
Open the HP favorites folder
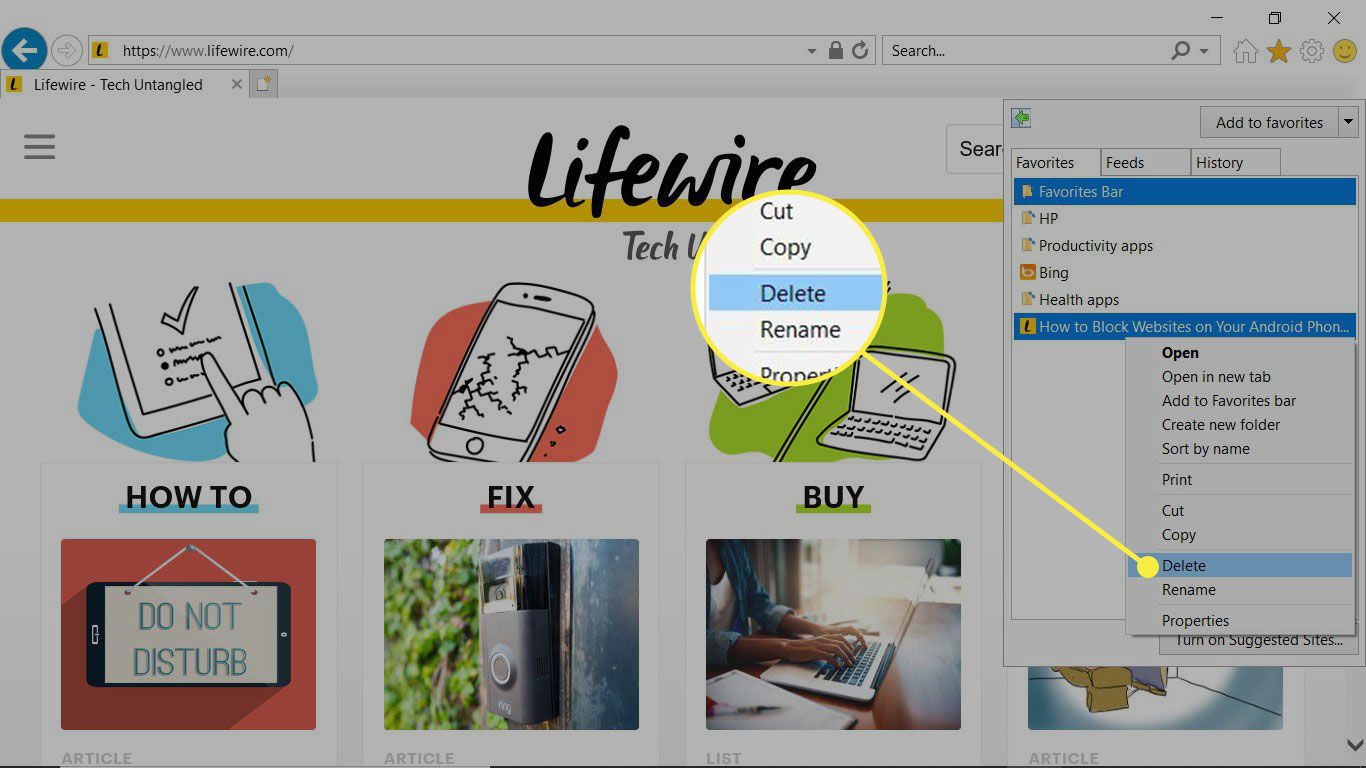tap(1185, 218)
